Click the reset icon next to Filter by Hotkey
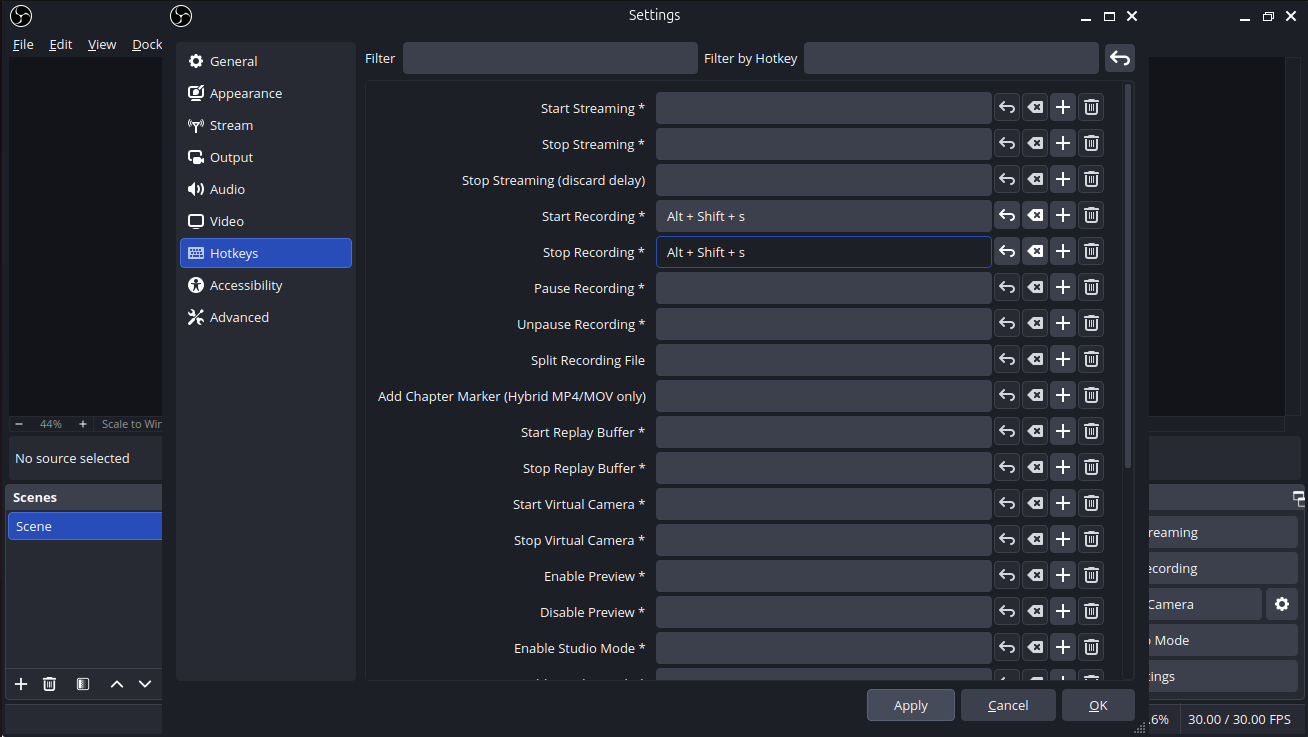 (1120, 59)
